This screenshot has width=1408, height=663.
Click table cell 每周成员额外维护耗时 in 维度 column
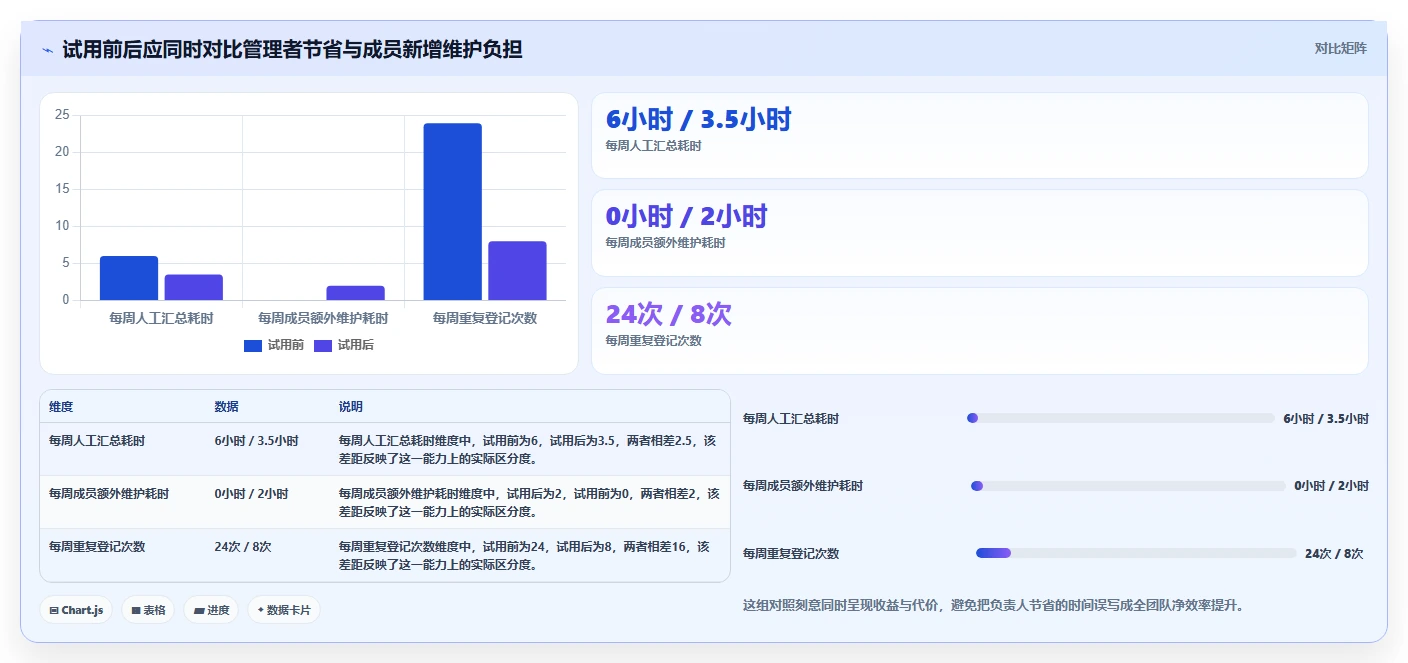109,494
